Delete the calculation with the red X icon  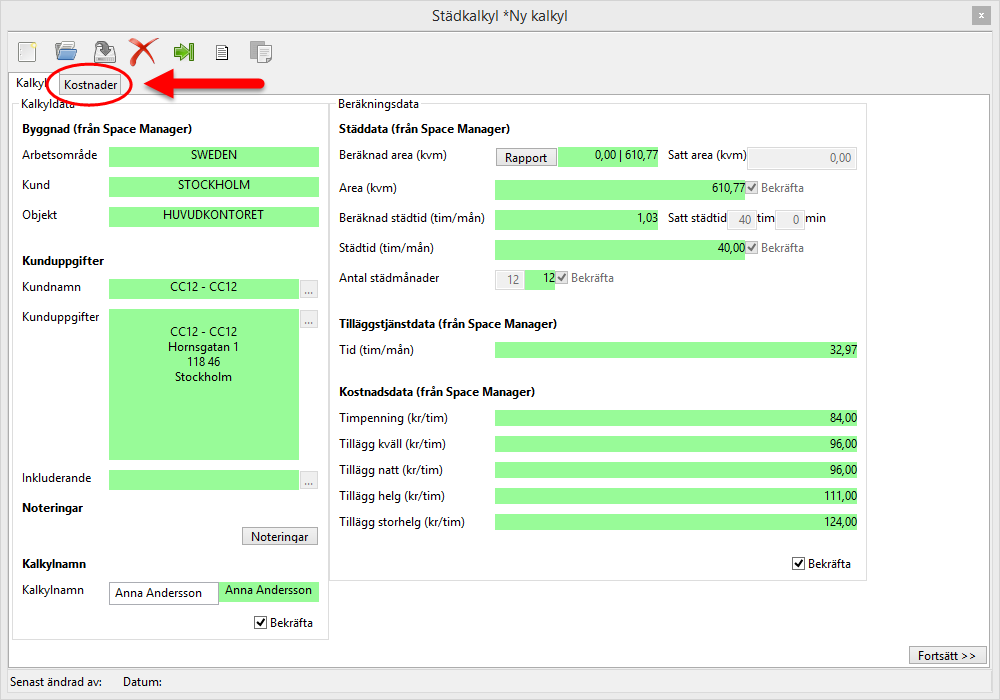(143, 52)
